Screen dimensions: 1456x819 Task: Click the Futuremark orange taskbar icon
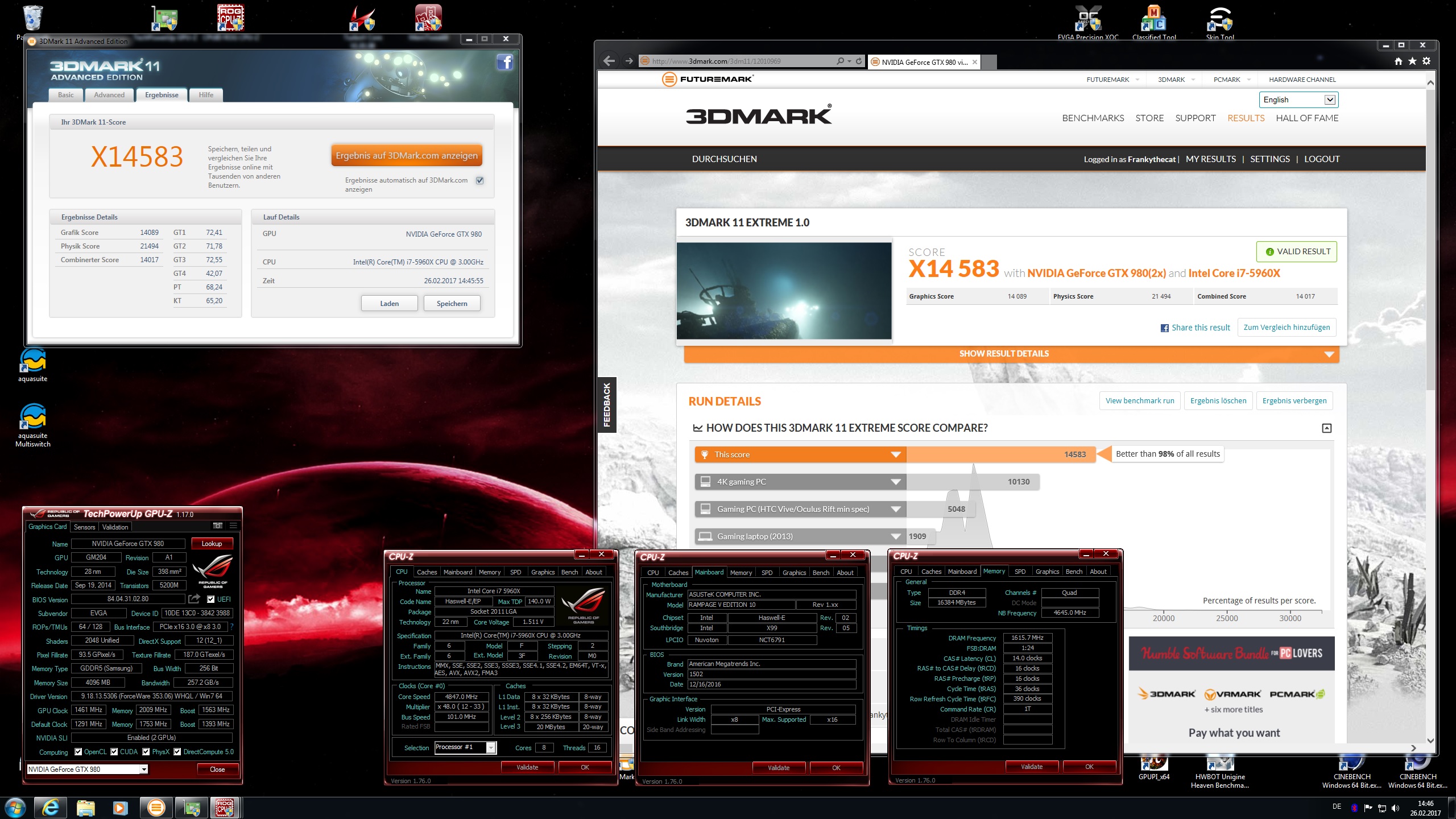(156, 808)
